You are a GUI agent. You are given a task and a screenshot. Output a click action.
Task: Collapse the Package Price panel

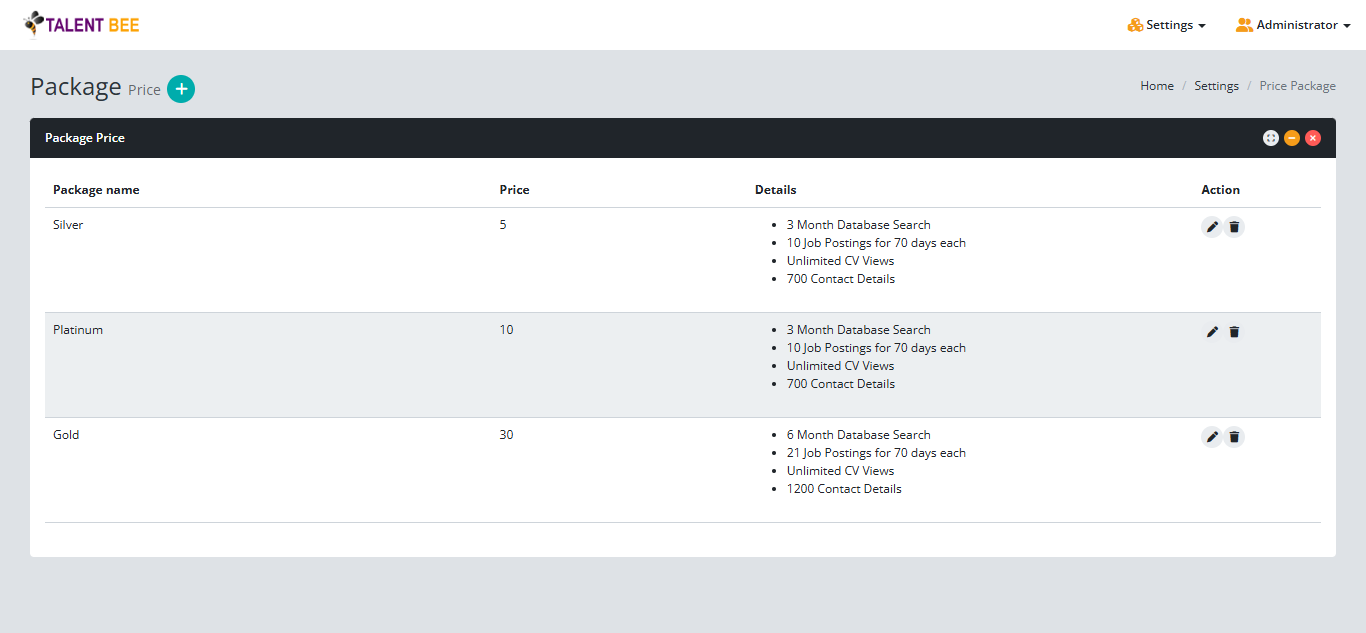pyautogui.click(x=1292, y=138)
